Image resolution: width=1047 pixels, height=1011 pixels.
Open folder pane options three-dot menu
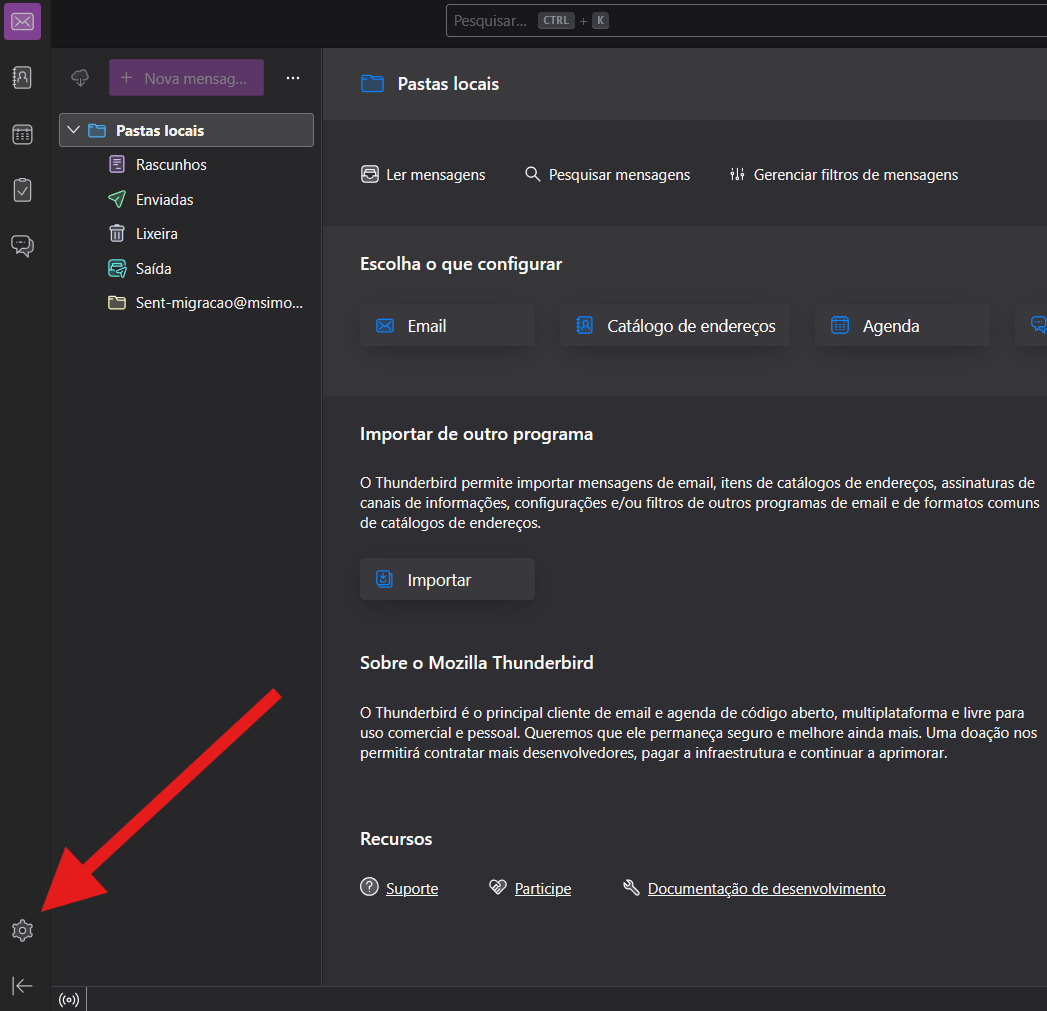pyautogui.click(x=293, y=78)
